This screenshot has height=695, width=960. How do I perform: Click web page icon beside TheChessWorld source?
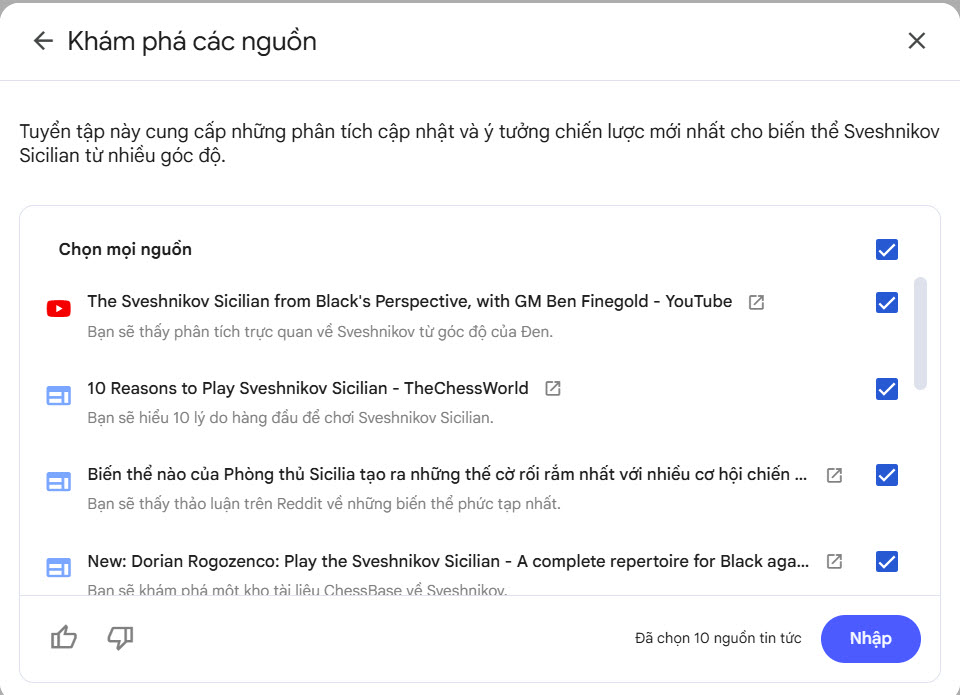[x=59, y=396]
